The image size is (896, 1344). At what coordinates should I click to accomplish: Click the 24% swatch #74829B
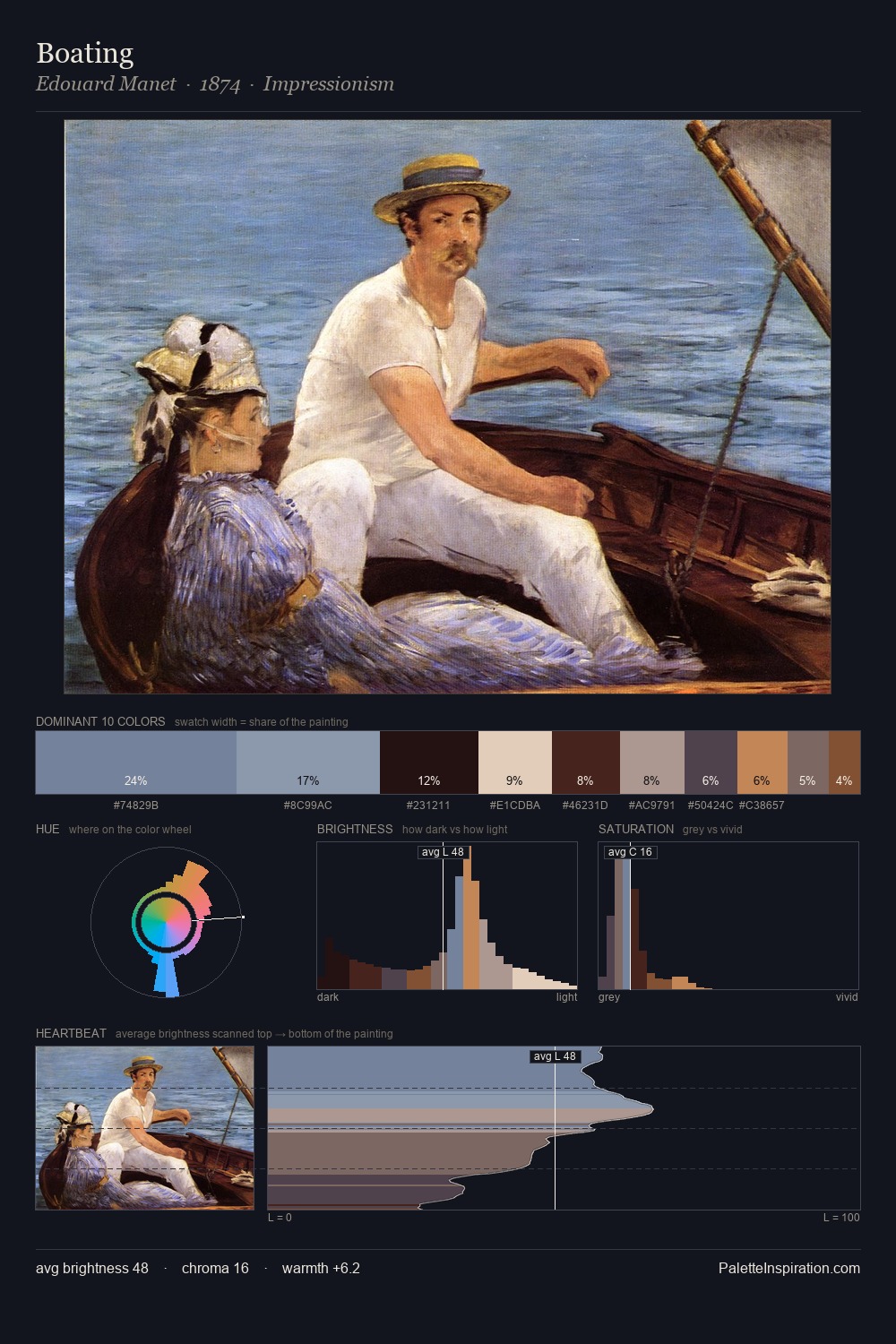(136, 762)
